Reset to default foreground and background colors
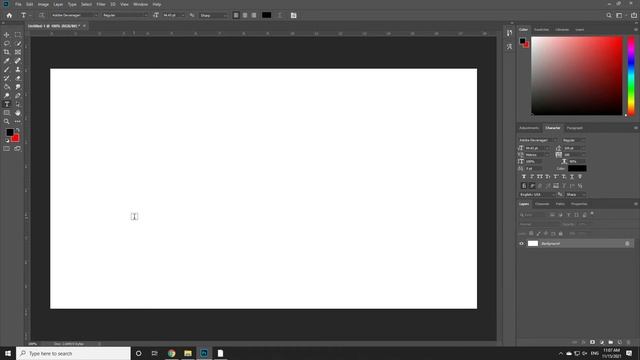The height and width of the screenshot is (360, 640). click(7, 140)
